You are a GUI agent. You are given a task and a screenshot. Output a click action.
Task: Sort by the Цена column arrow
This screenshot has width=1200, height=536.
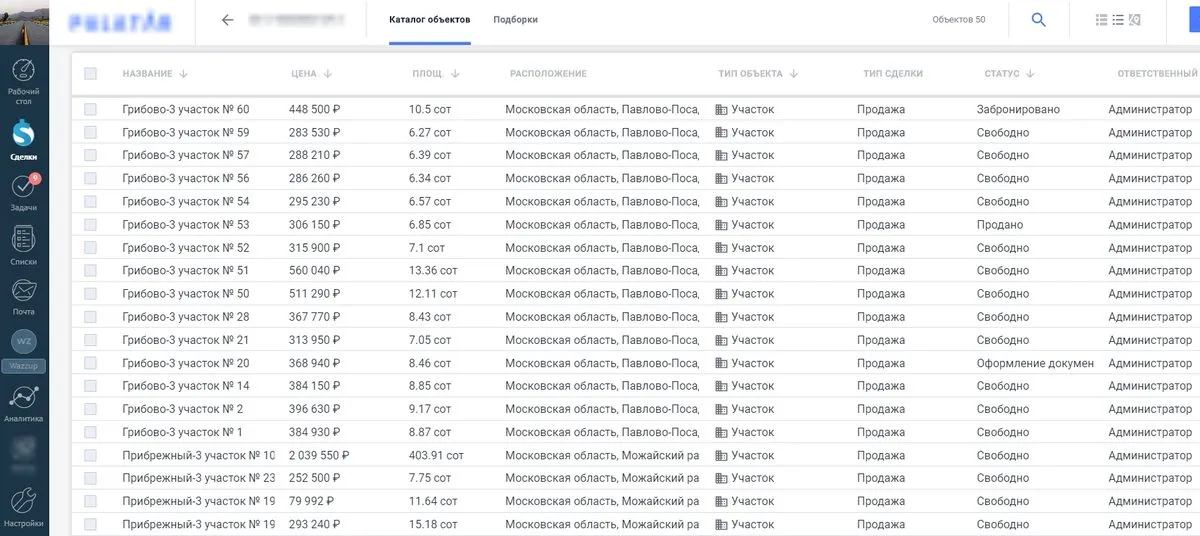click(328, 74)
